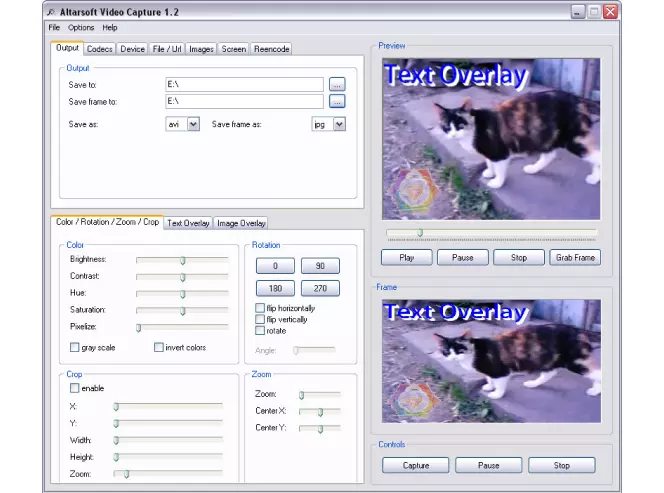
Task: Select the Color / Rotation / Zoom / Crop tab
Action: tap(107, 222)
